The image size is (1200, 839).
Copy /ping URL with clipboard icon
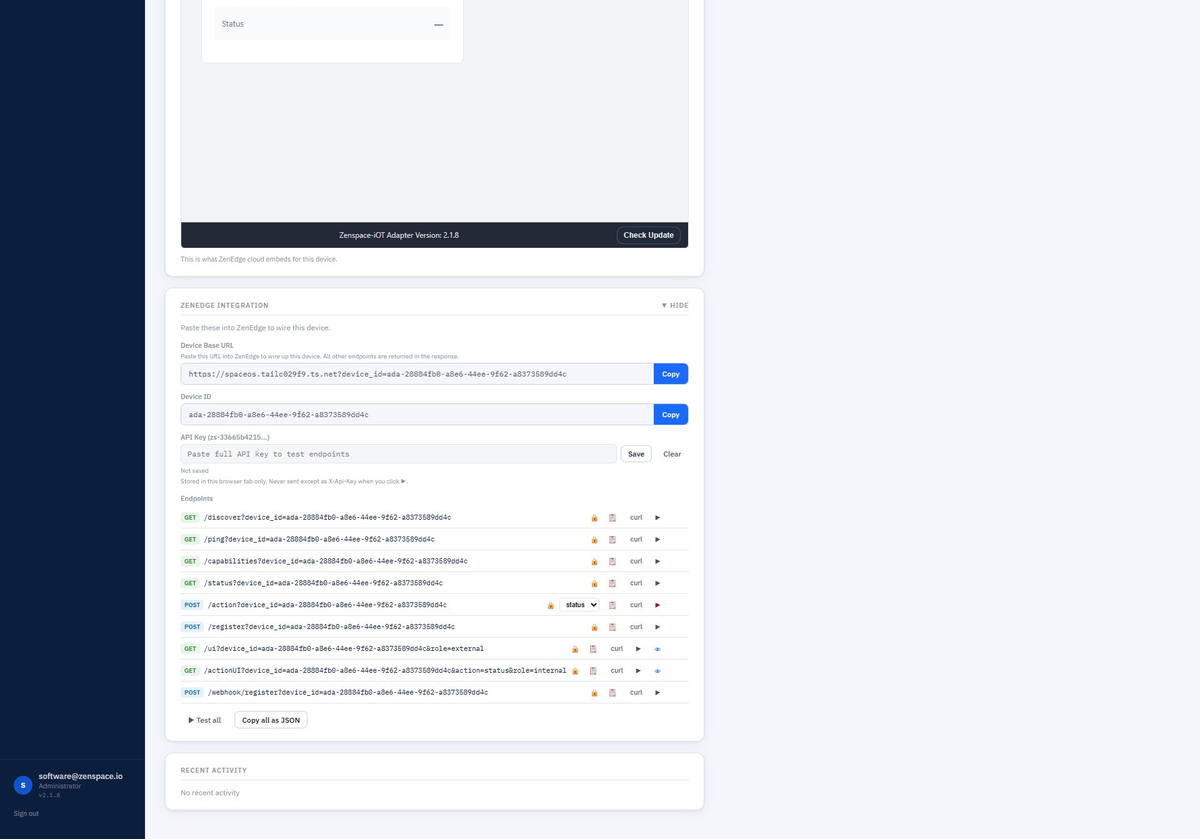612,540
